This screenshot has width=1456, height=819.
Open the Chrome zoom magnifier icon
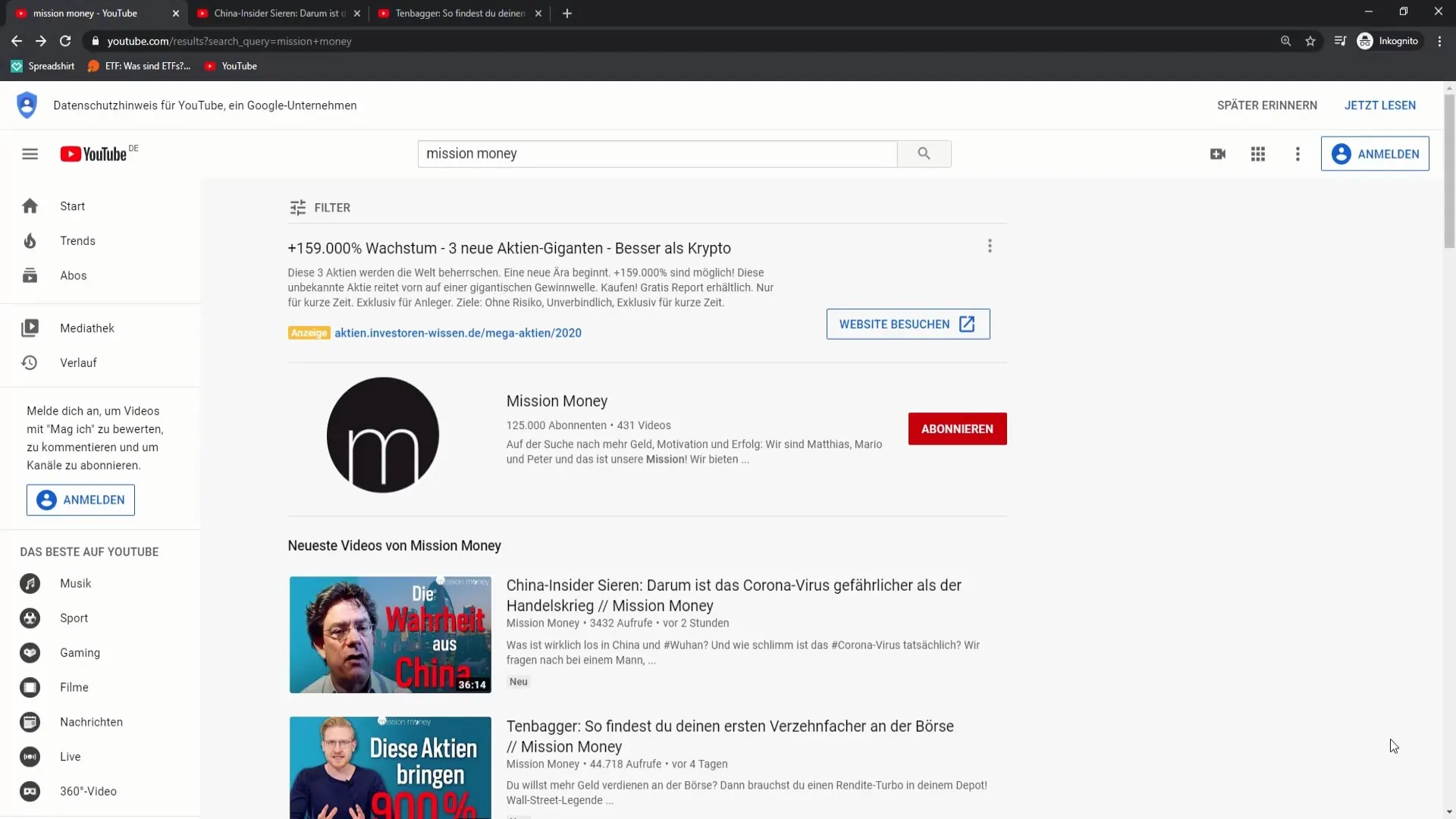1285,41
